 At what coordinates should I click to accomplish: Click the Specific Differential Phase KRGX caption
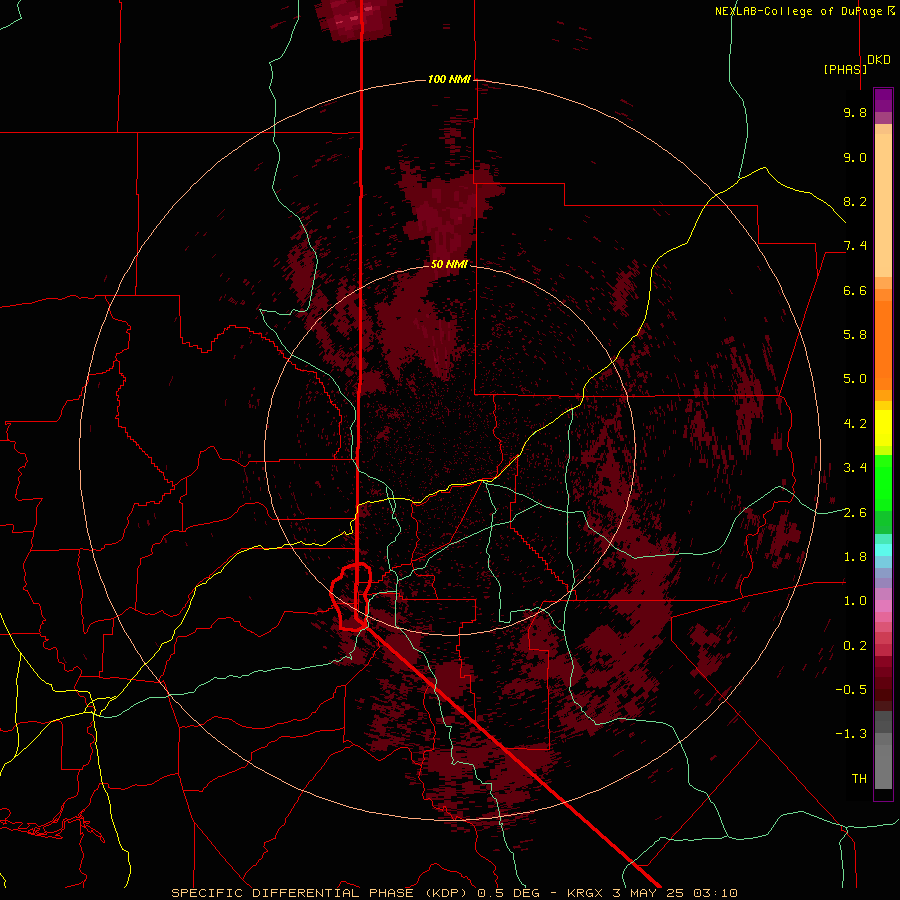tap(455, 893)
